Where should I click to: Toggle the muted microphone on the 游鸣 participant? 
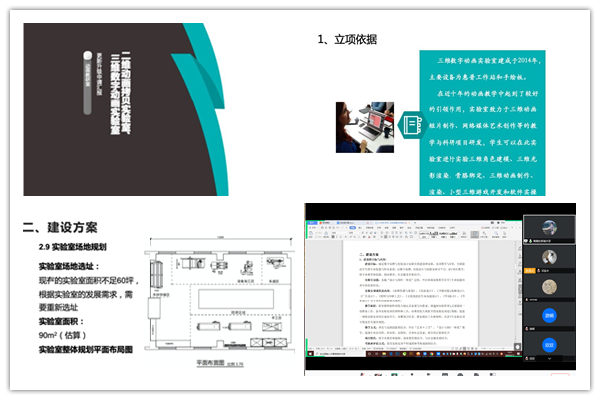[527, 329]
